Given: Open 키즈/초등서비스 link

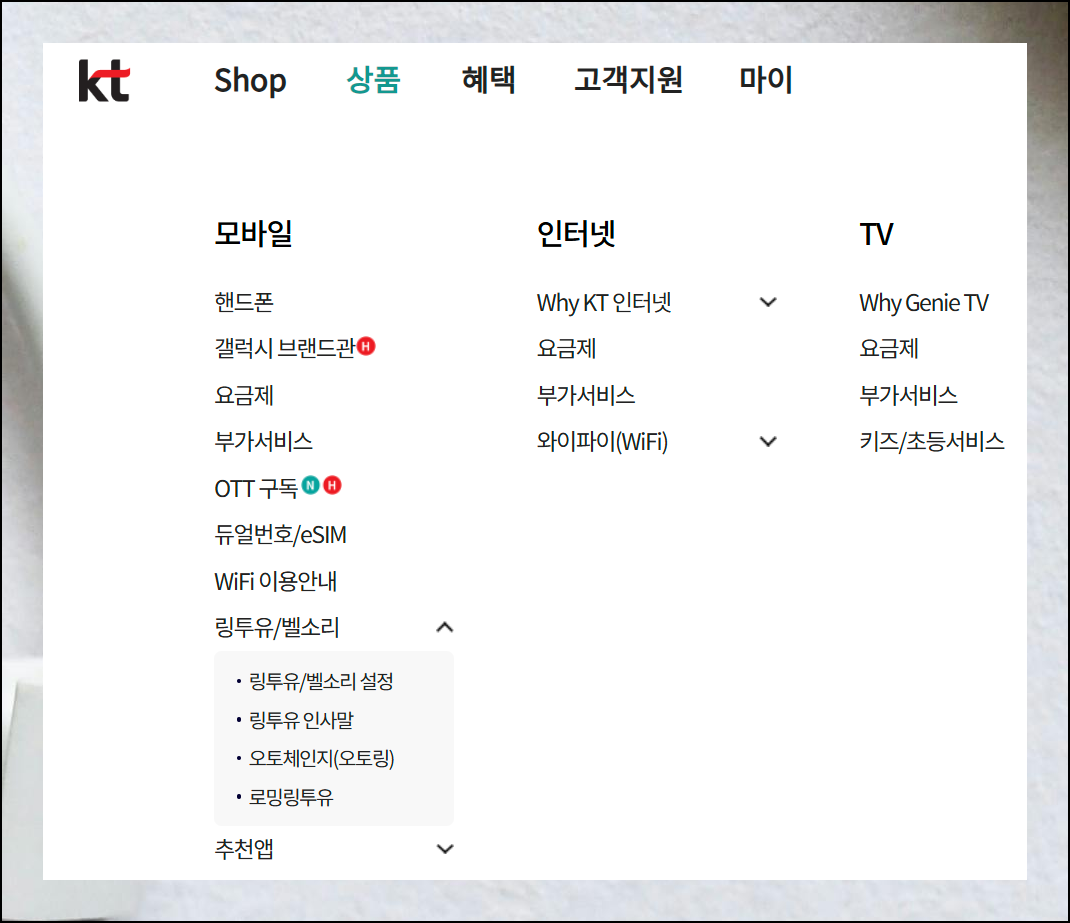Looking at the screenshot, I should [x=931, y=441].
